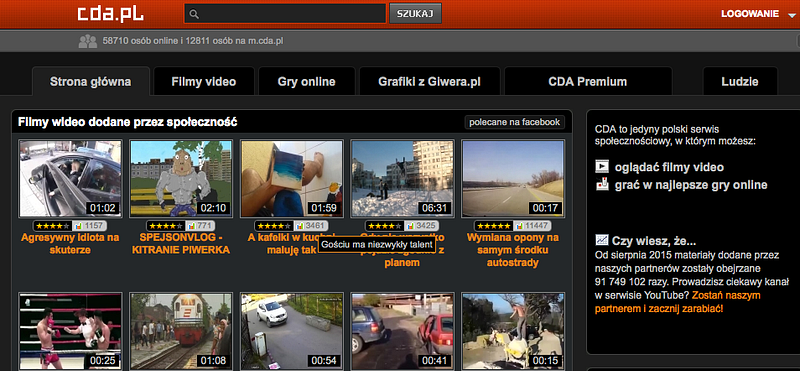Open the CDA Premium tab
Image resolution: width=800 pixels, height=371 pixels.
click(x=588, y=82)
